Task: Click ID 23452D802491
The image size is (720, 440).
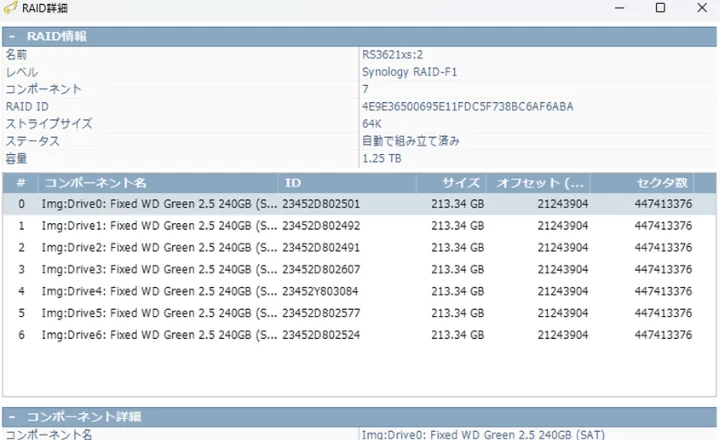Action: [321, 248]
